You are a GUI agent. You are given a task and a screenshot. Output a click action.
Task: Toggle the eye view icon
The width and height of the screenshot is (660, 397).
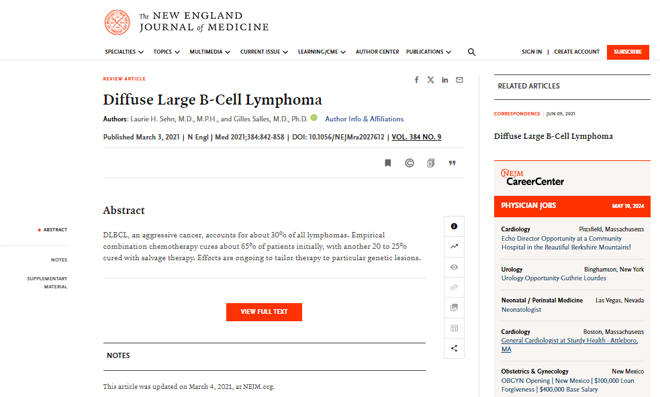click(x=454, y=267)
